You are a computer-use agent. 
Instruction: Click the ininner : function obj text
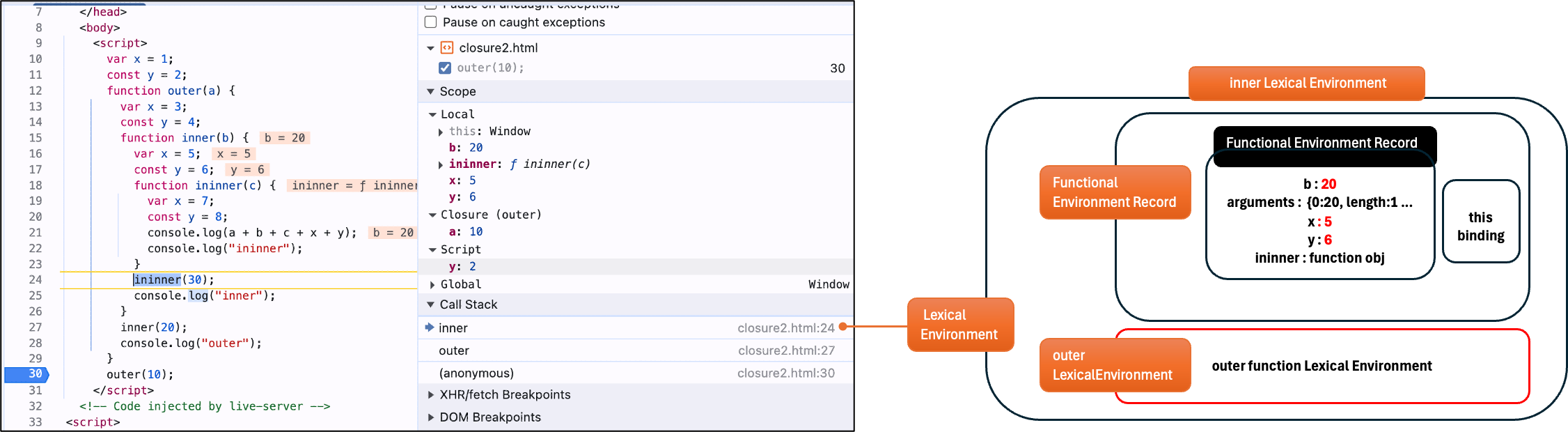pyautogui.click(x=1320, y=258)
